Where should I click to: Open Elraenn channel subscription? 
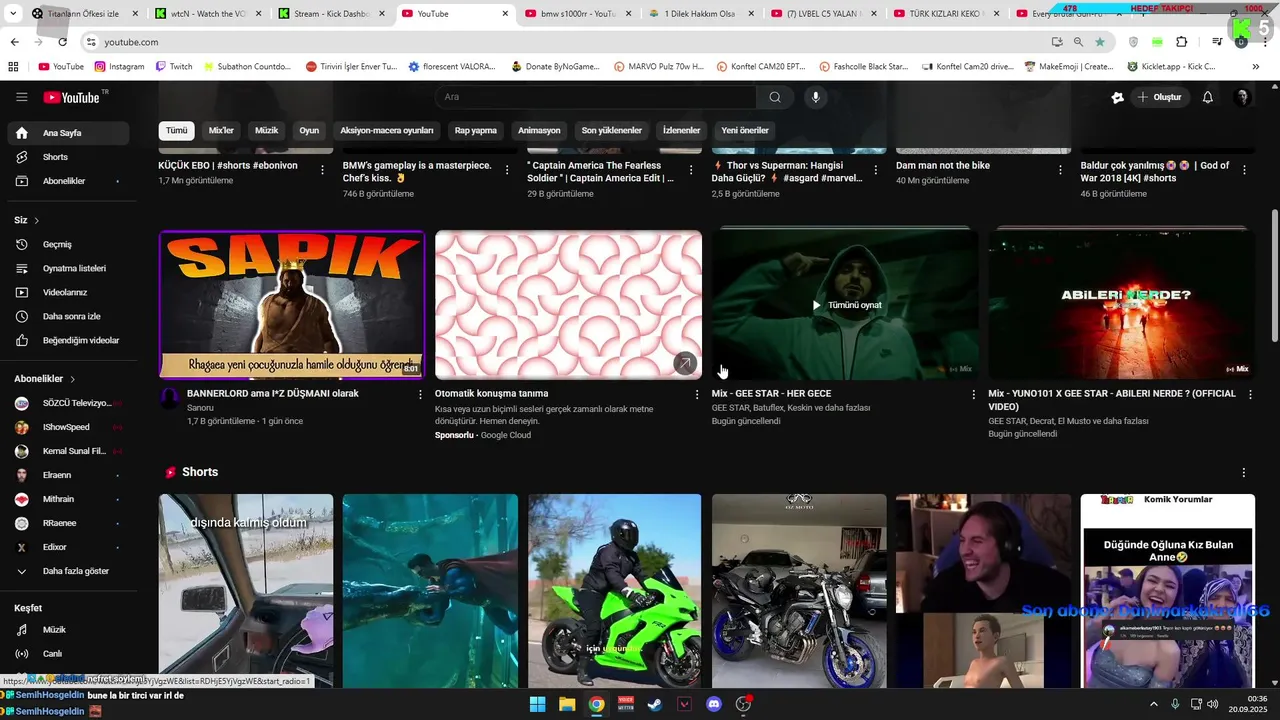tap(68, 475)
